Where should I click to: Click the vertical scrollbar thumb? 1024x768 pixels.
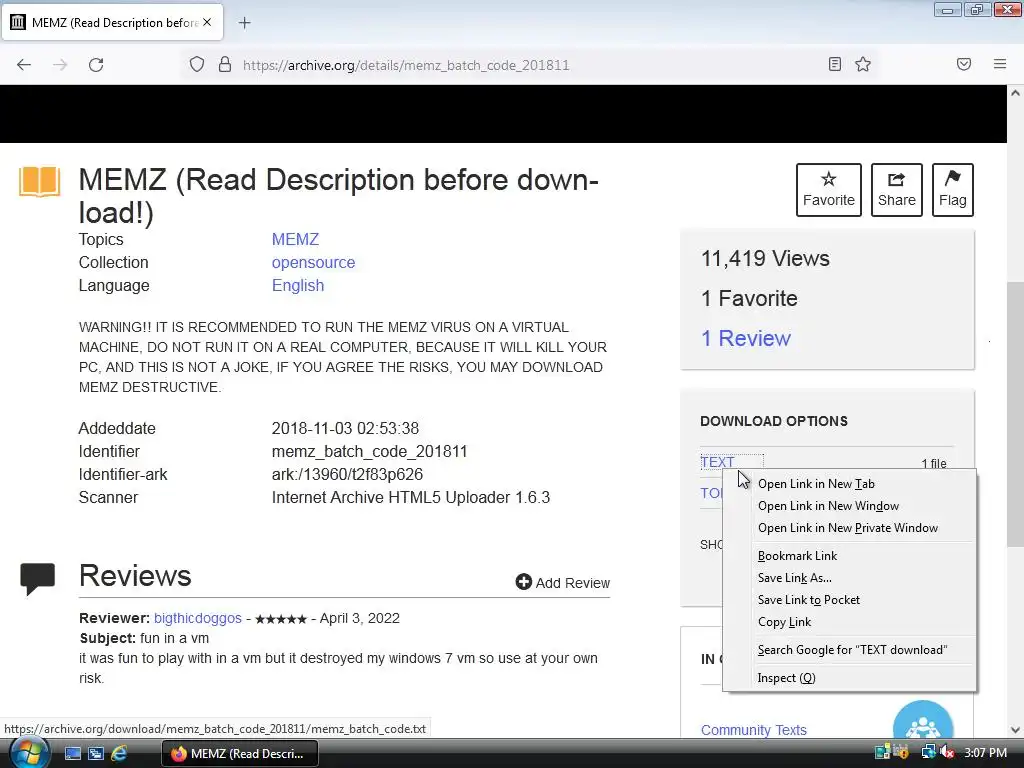[x=1016, y=414]
